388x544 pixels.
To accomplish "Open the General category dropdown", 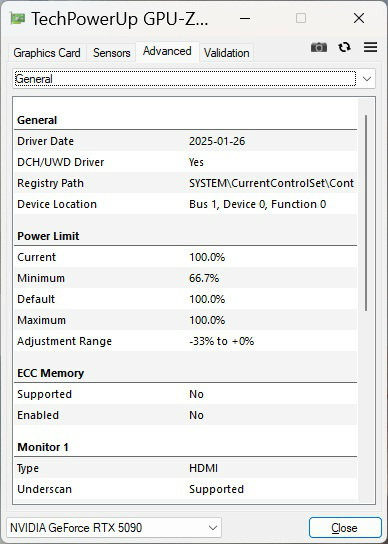I will pyautogui.click(x=194, y=79).
